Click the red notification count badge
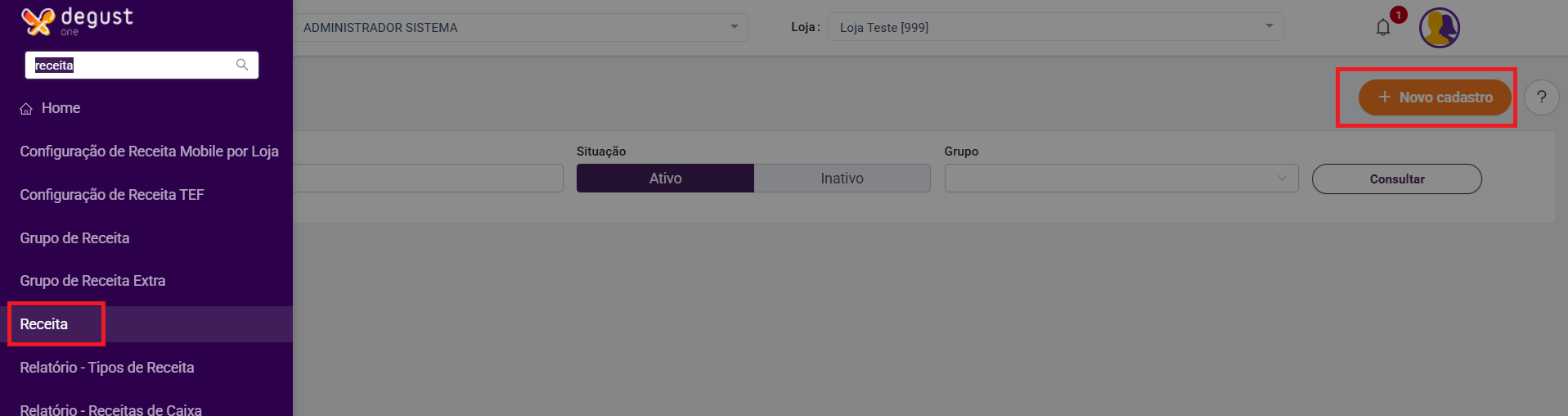 tap(1399, 15)
